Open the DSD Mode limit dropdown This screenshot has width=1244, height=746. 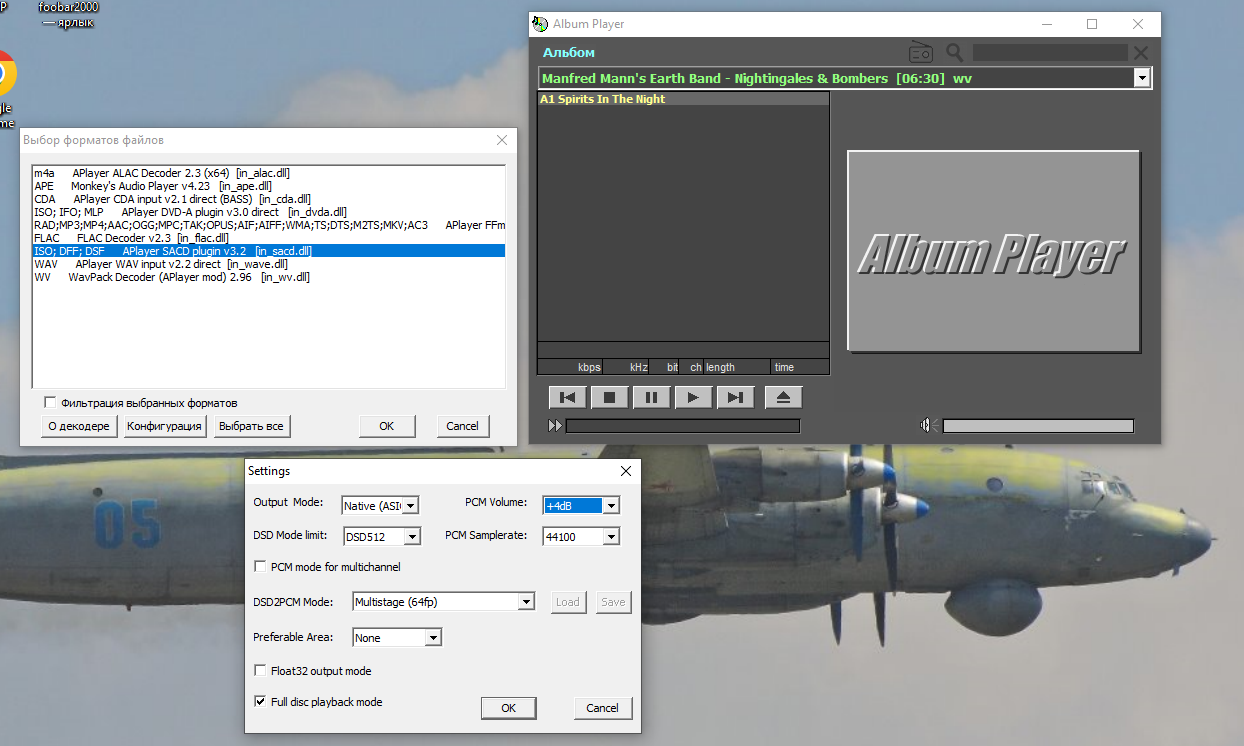coord(411,537)
